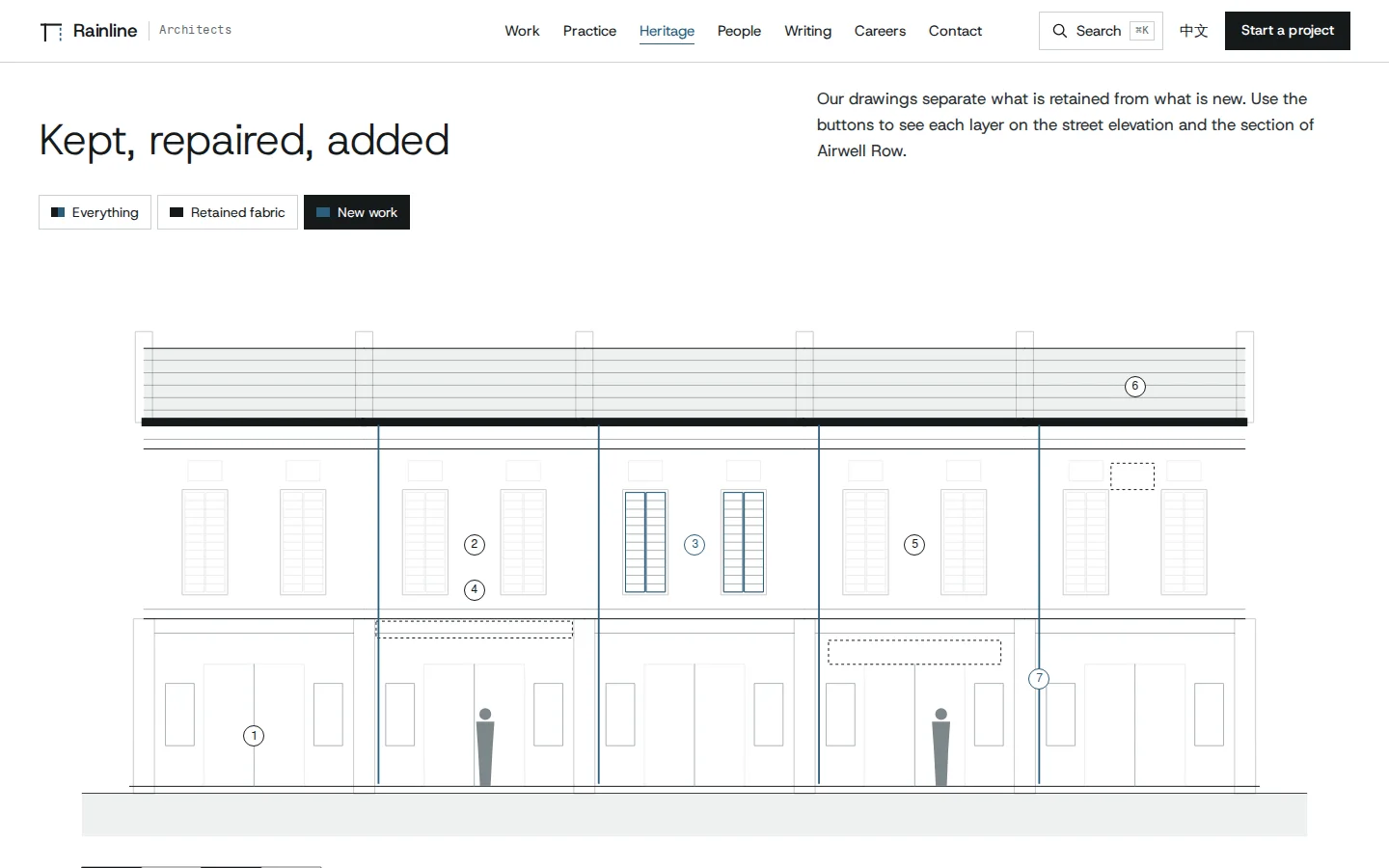Click the ⌘K shortcut badge
This screenshot has width=1389, height=868.
pyautogui.click(x=1142, y=31)
